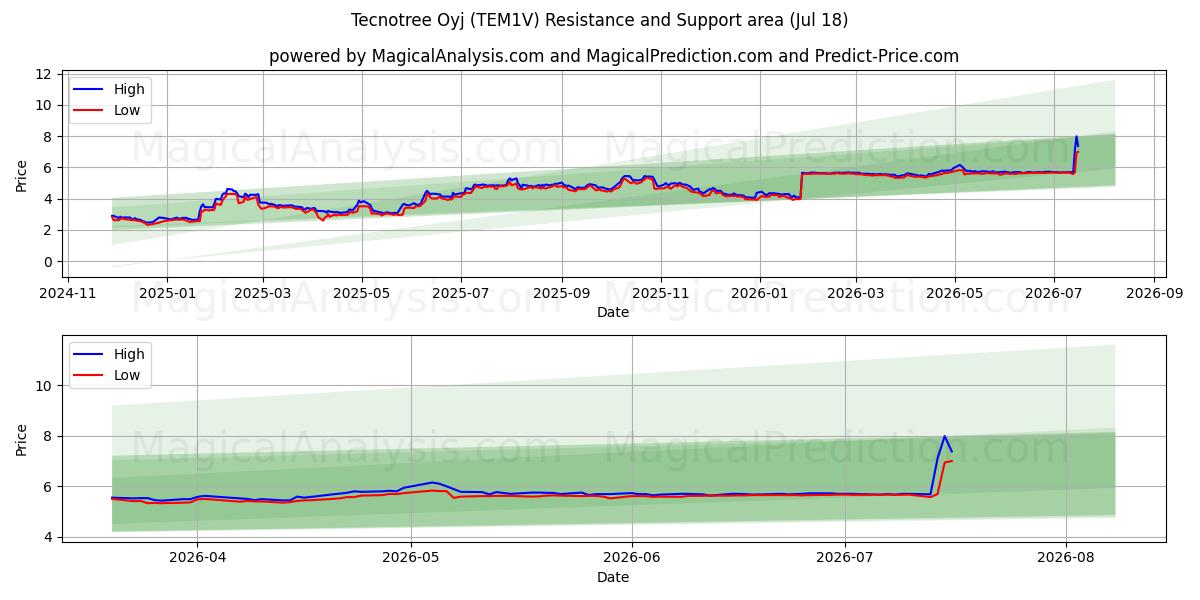Click the '2026-03' x-axis label in the top chart
Viewport: 1200px width, 600px height.
pyautogui.click(x=856, y=295)
